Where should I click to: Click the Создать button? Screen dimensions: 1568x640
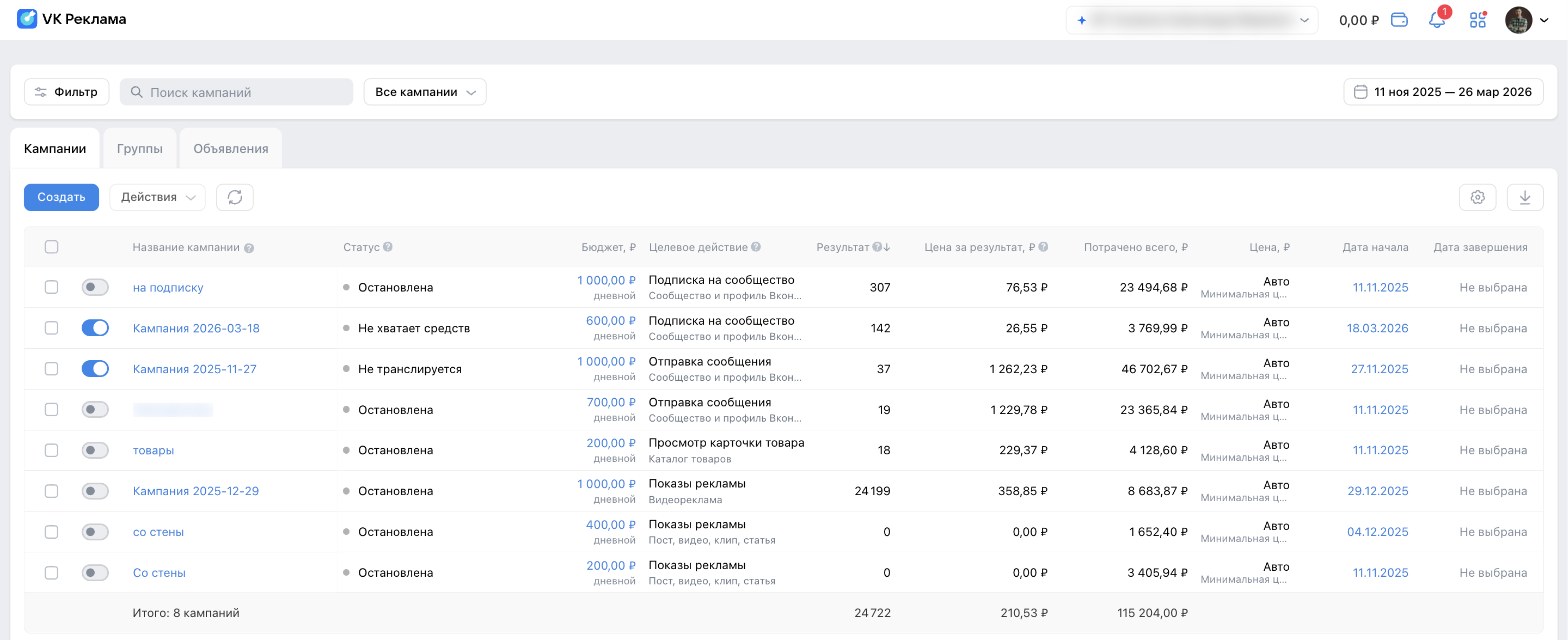point(62,197)
